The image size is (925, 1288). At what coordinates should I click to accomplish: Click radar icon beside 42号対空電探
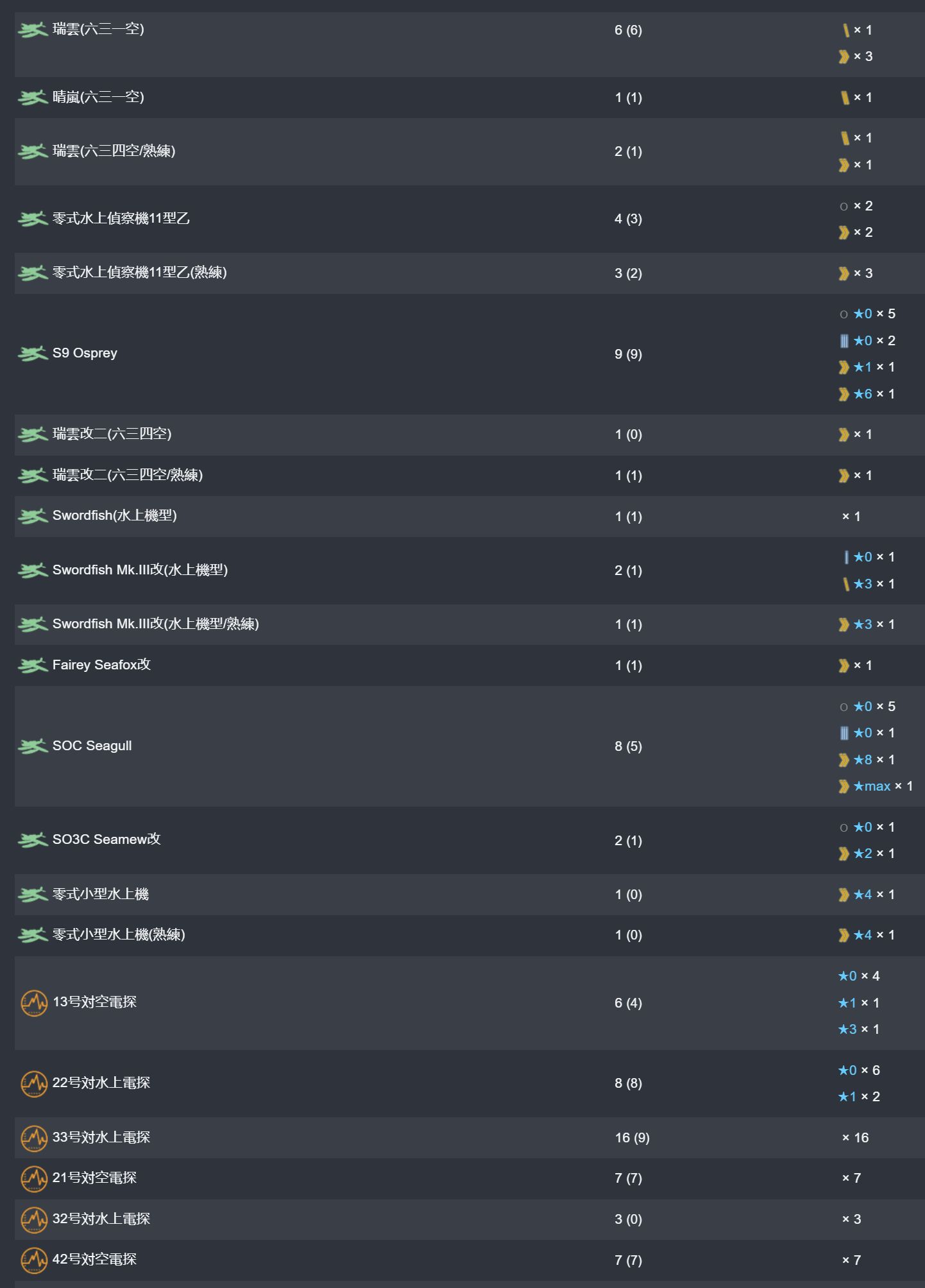[x=34, y=1260]
